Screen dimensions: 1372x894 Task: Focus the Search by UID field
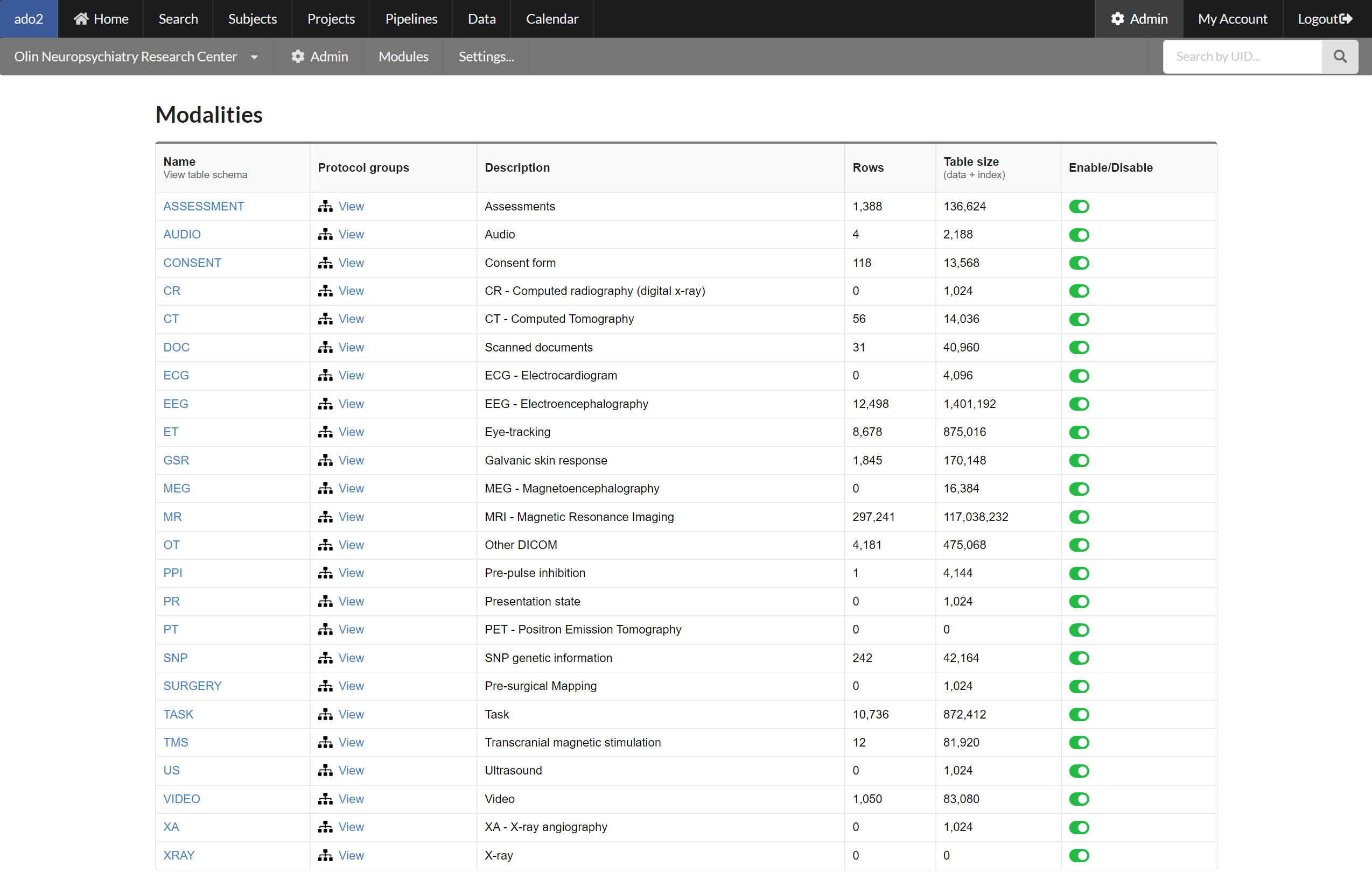1242,57
